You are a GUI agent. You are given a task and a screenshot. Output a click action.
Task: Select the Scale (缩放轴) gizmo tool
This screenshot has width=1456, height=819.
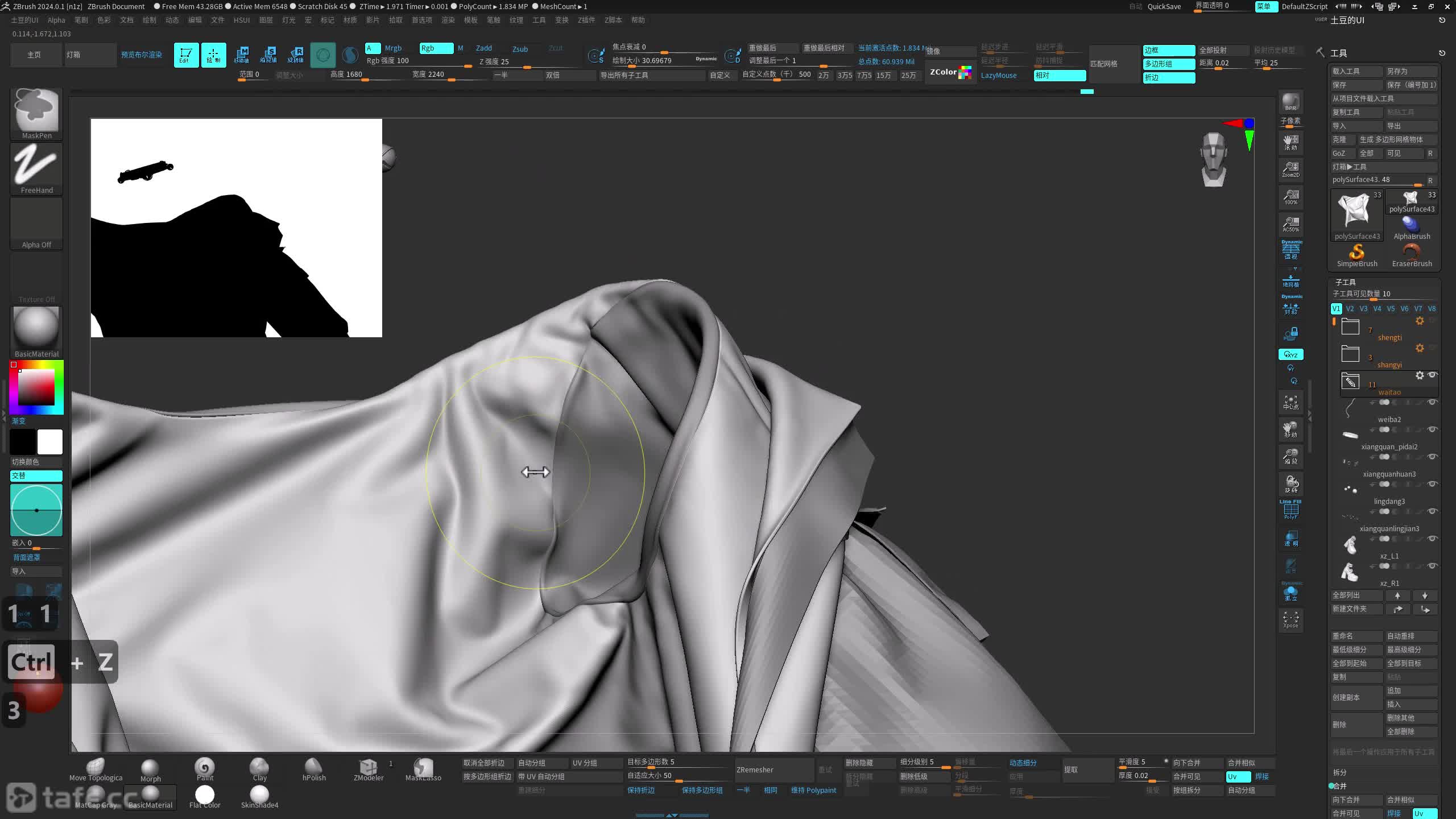pyautogui.click(x=268, y=55)
